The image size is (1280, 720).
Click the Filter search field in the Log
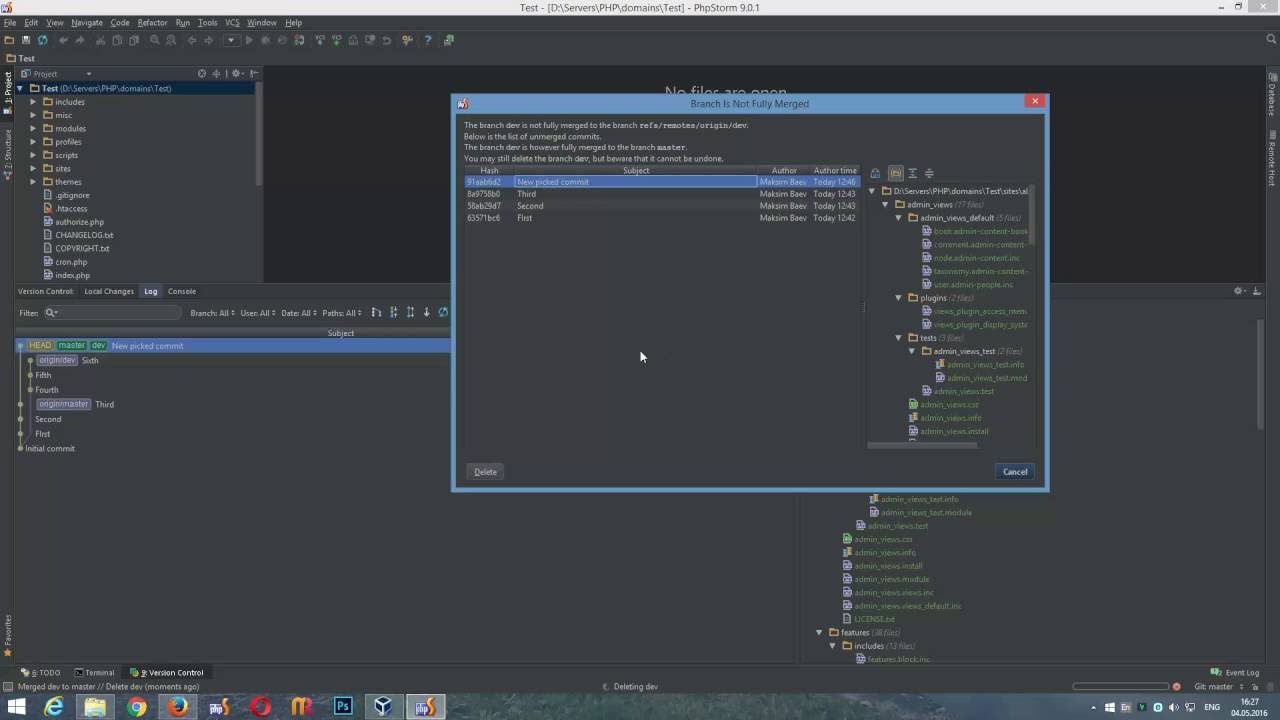point(113,313)
